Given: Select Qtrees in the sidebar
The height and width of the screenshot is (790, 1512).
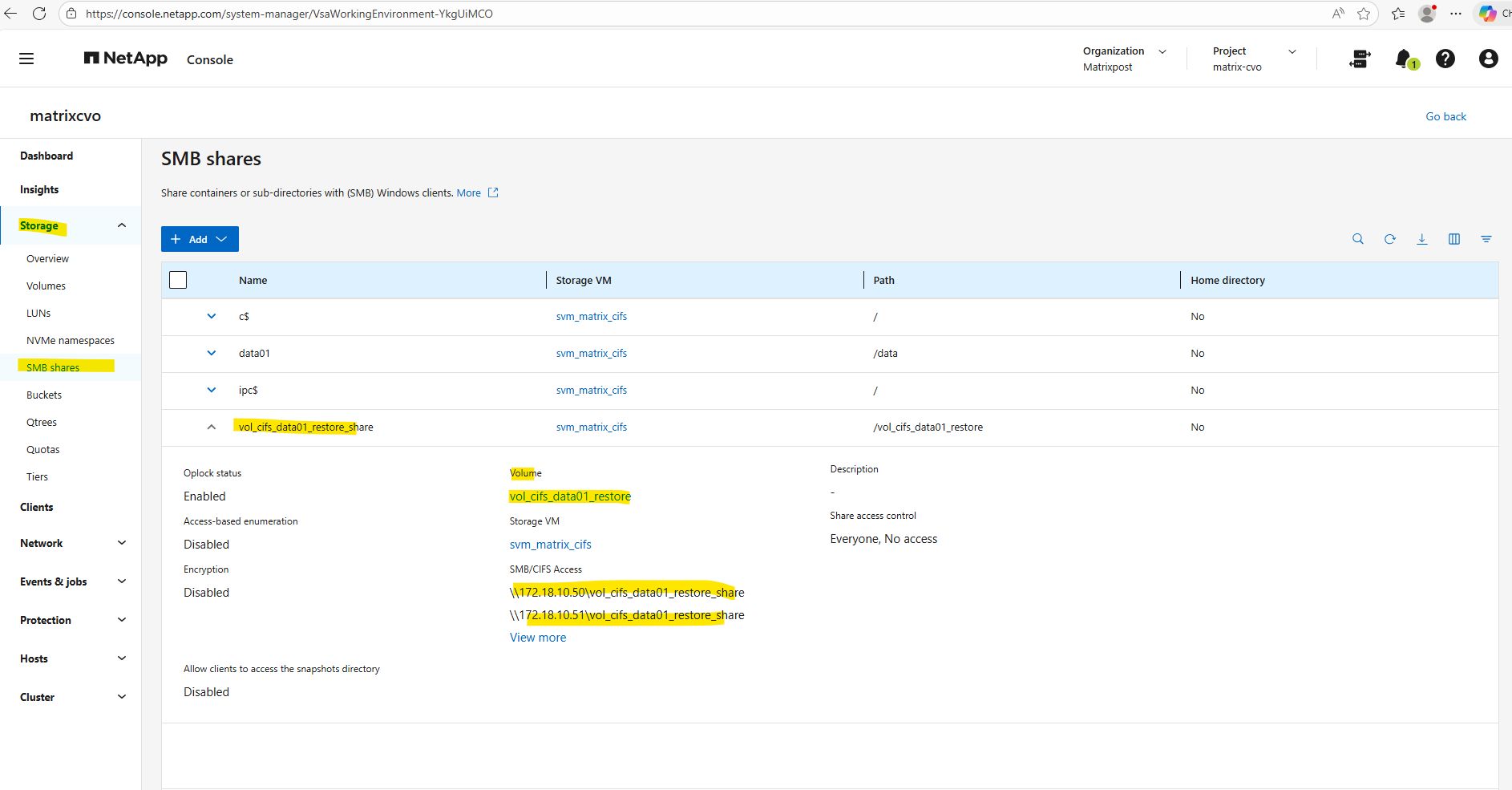Looking at the screenshot, I should coord(42,423).
